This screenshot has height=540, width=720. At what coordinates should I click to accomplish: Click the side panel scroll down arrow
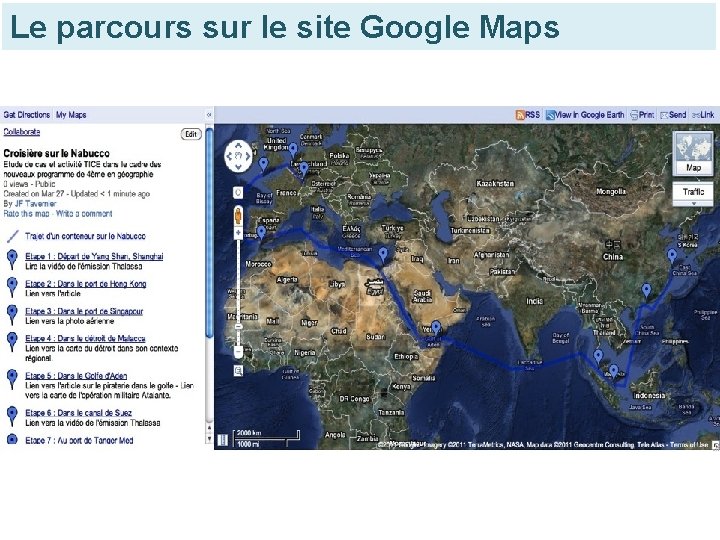(209, 439)
